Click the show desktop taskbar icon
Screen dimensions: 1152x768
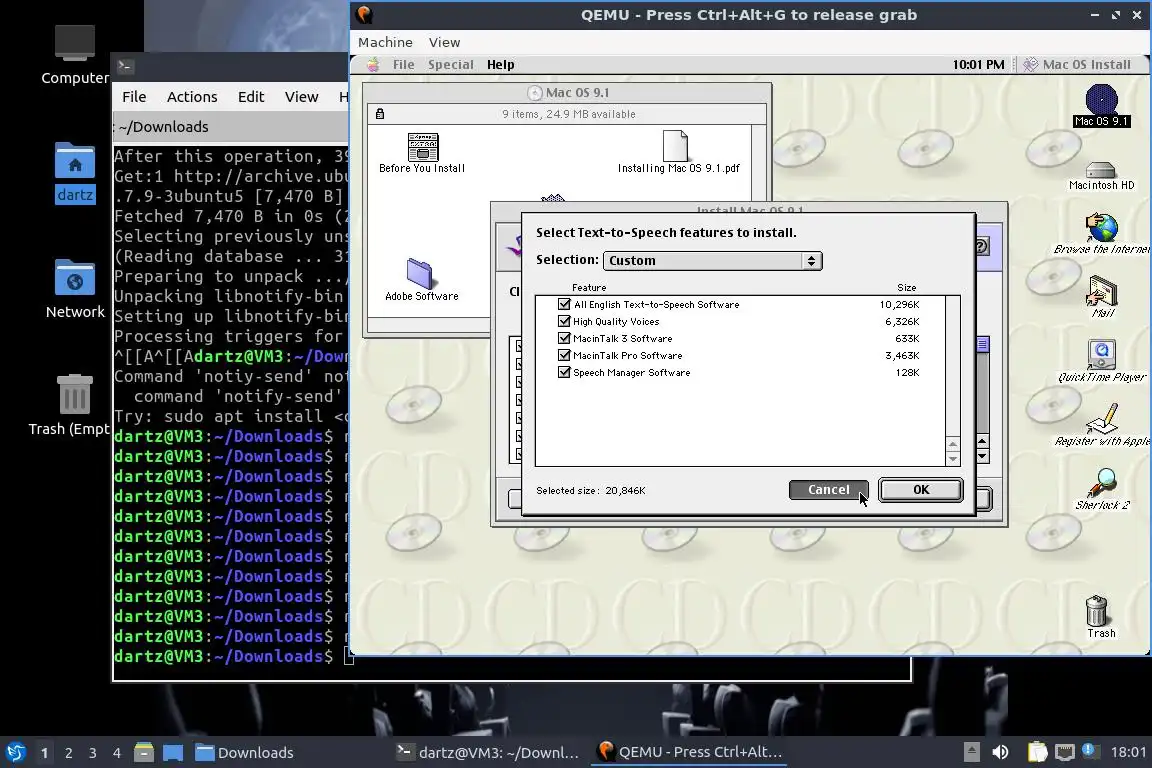(173, 752)
